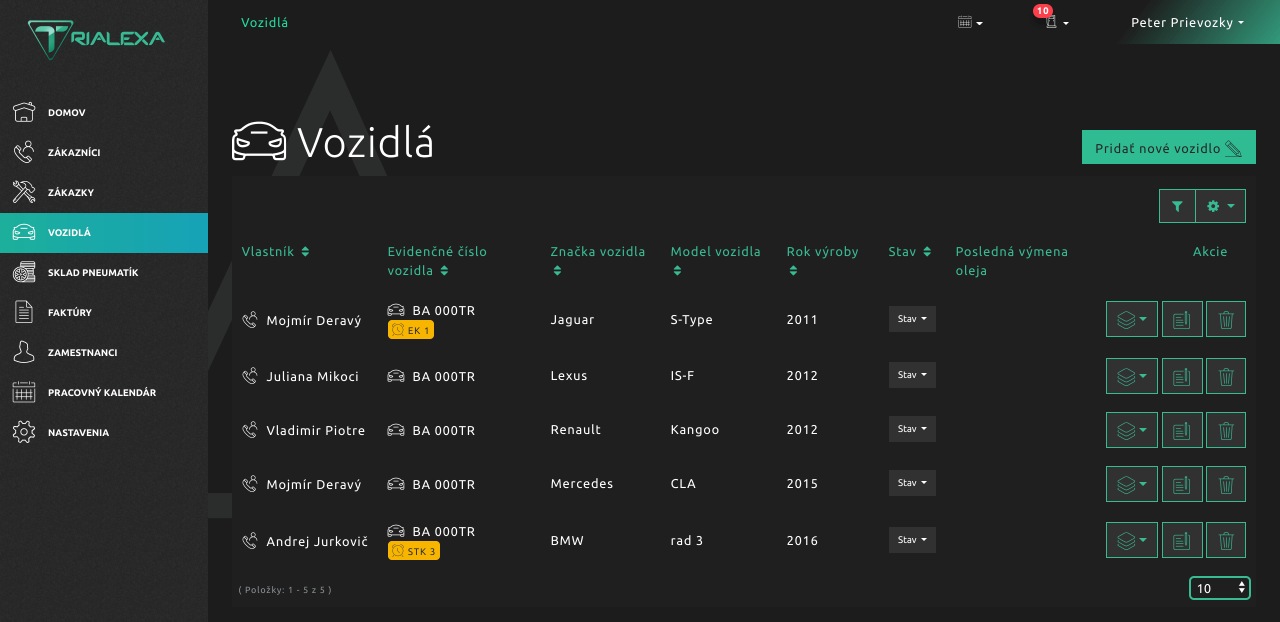Viewport: 1280px width, 622px height.
Task: Delete the Renault Kangoo vehicle
Action: (x=1226, y=430)
